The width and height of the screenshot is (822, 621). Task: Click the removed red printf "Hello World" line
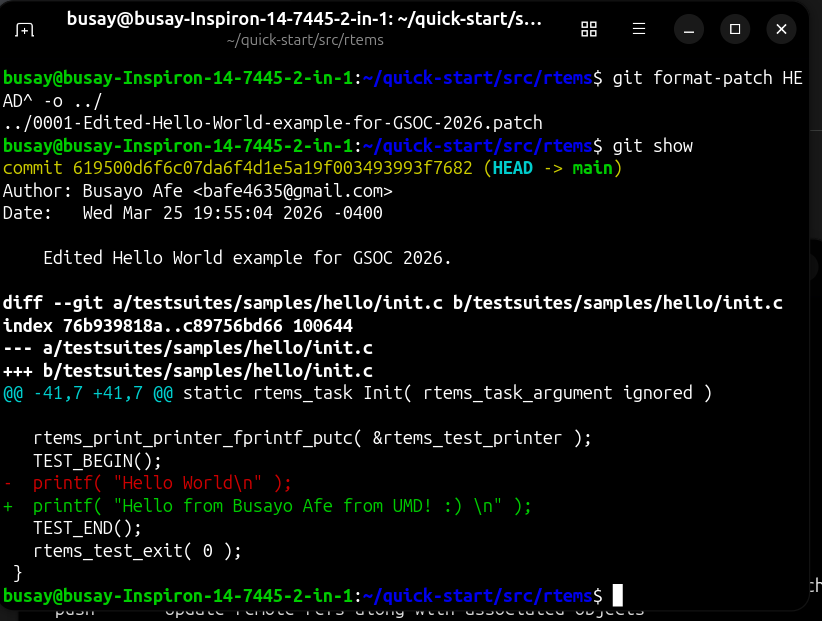[160, 483]
